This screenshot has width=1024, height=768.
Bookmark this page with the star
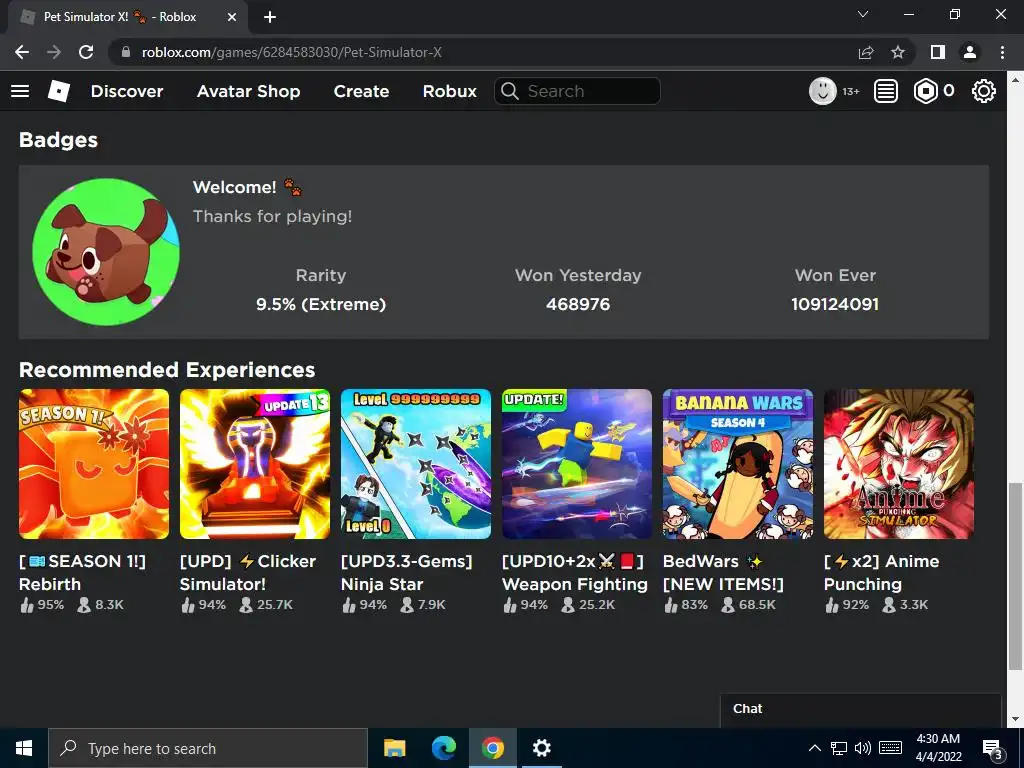[x=898, y=52]
